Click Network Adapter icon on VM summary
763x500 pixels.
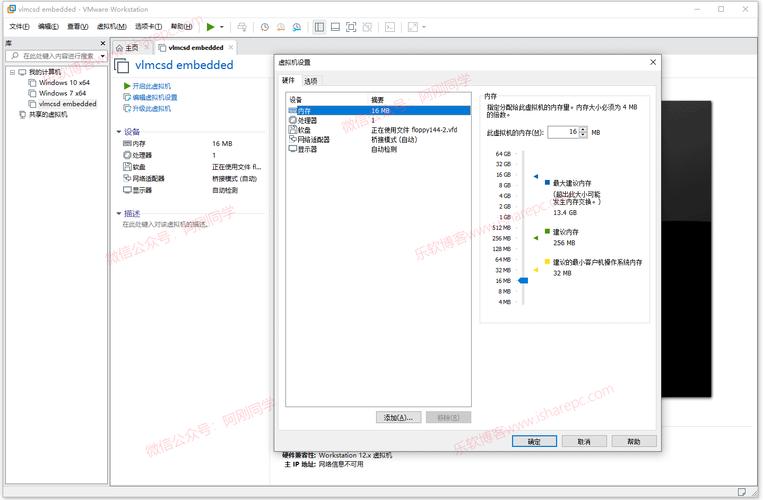[127, 179]
